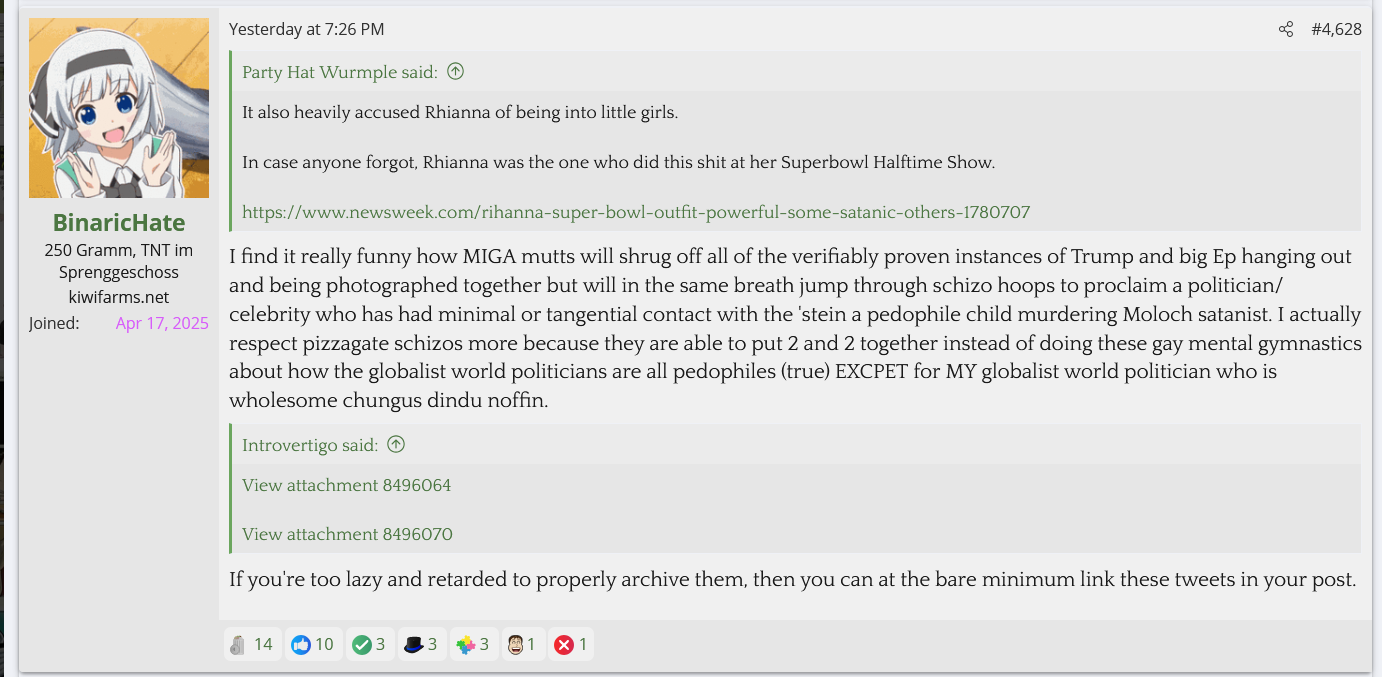This screenshot has height=677, width=1382.
Task: Open post number #4,628 permalink
Action: pos(1336,29)
